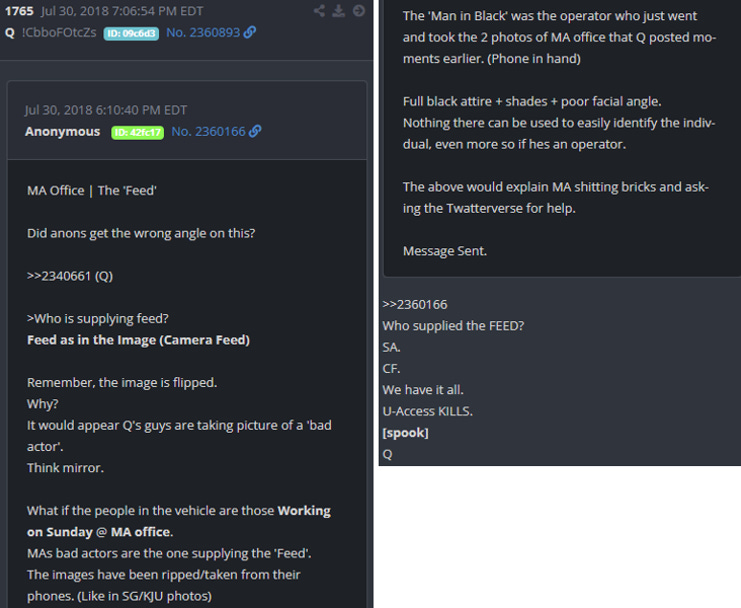The image size is (741, 608).
Task: Click the post number 1765
Action: [19, 11]
